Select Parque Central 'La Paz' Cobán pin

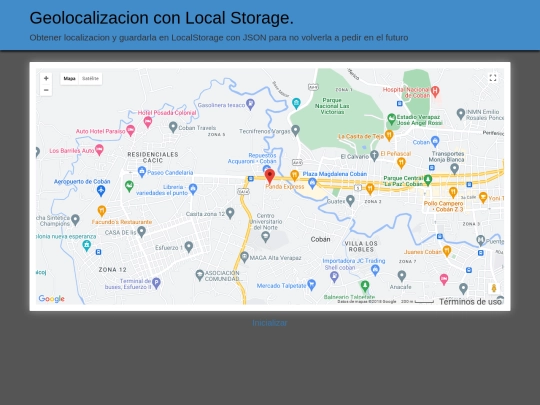(428, 180)
